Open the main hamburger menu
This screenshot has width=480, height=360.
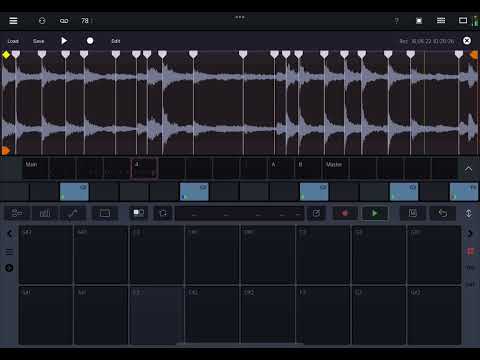(13, 21)
